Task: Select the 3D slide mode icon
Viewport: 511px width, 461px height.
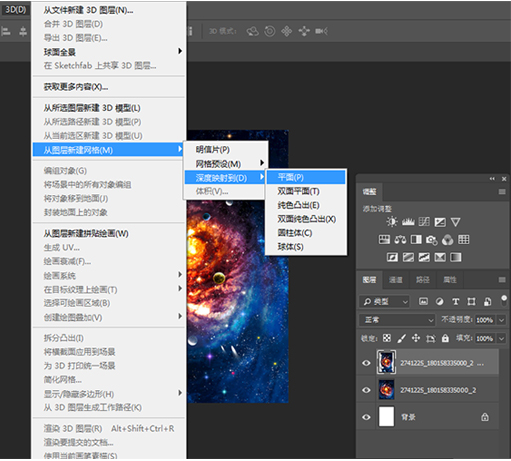Action: (x=304, y=31)
